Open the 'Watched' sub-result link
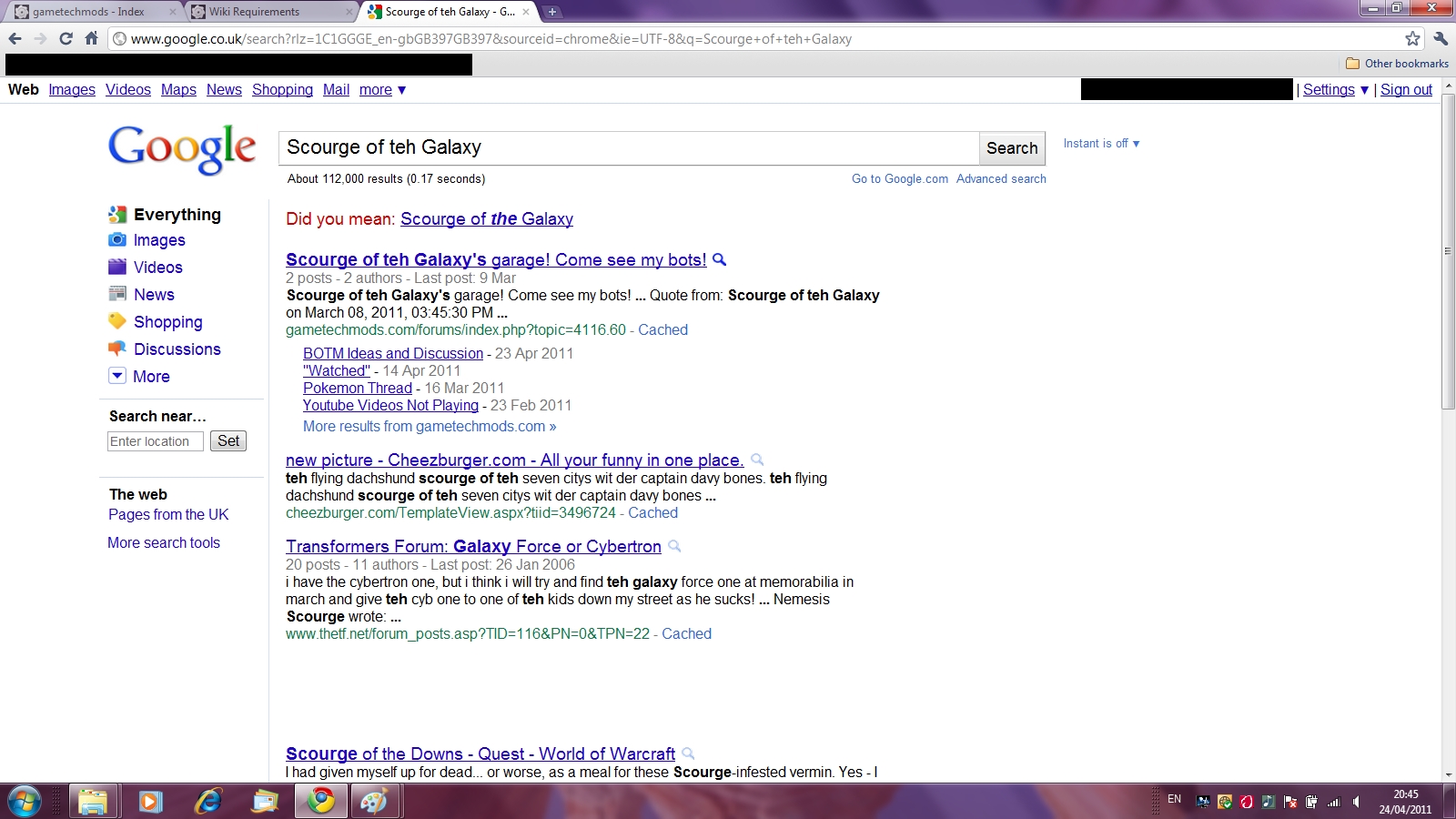The width and height of the screenshot is (1456, 819). [337, 370]
